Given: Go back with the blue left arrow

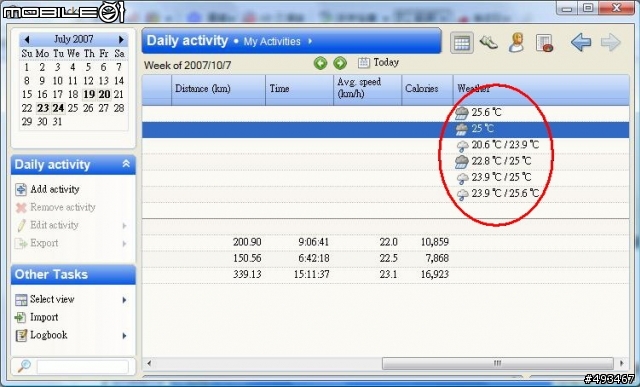Looking at the screenshot, I should pos(581,42).
